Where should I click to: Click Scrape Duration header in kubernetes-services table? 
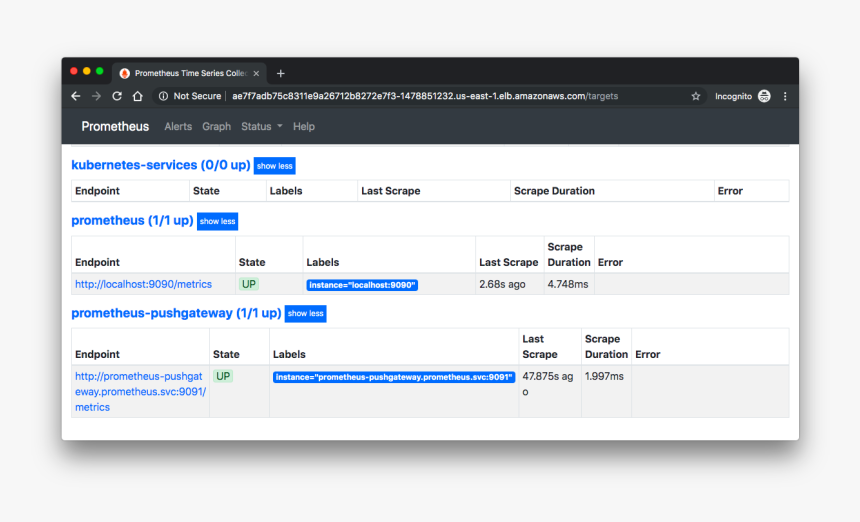coord(554,191)
